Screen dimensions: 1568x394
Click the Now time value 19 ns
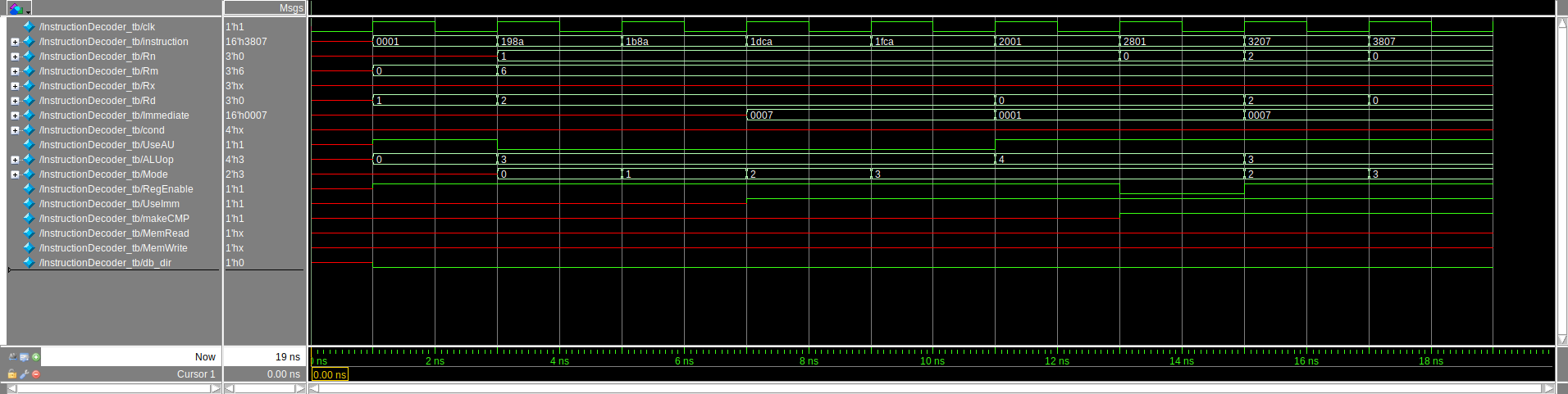(x=288, y=357)
